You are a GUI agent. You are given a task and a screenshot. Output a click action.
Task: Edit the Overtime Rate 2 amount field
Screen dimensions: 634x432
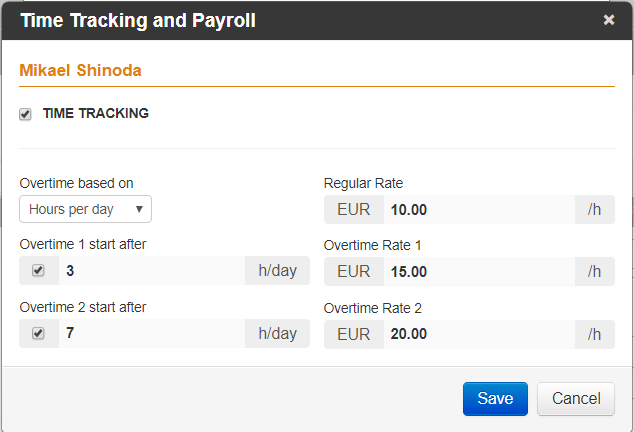pyautogui.click(x=479, y=334)
